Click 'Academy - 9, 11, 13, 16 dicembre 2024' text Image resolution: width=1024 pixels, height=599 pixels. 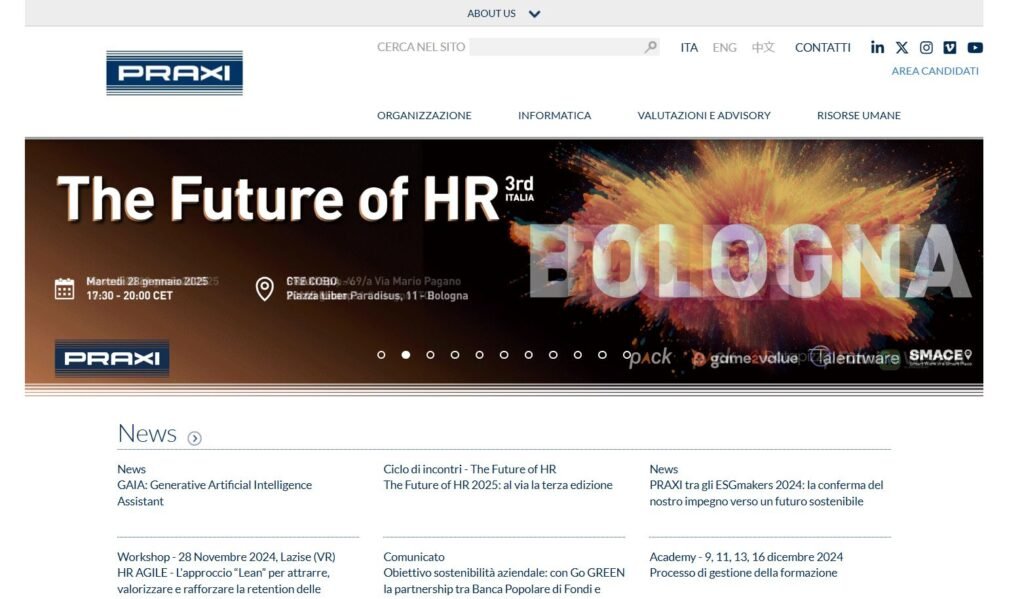click(x=746, y=557)
